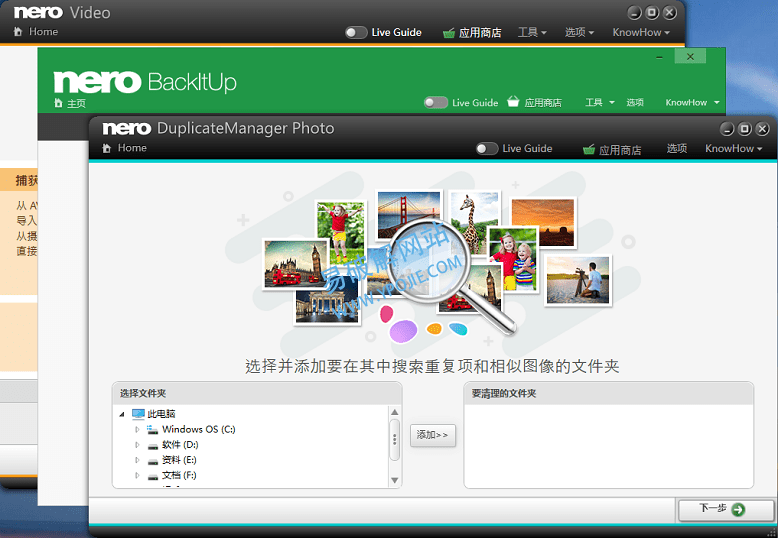The height and width of the screenshot is (538, 778).
Task: Open 应用商店 basket icon in DuplicateManager Photo
Action: point(589,150)
